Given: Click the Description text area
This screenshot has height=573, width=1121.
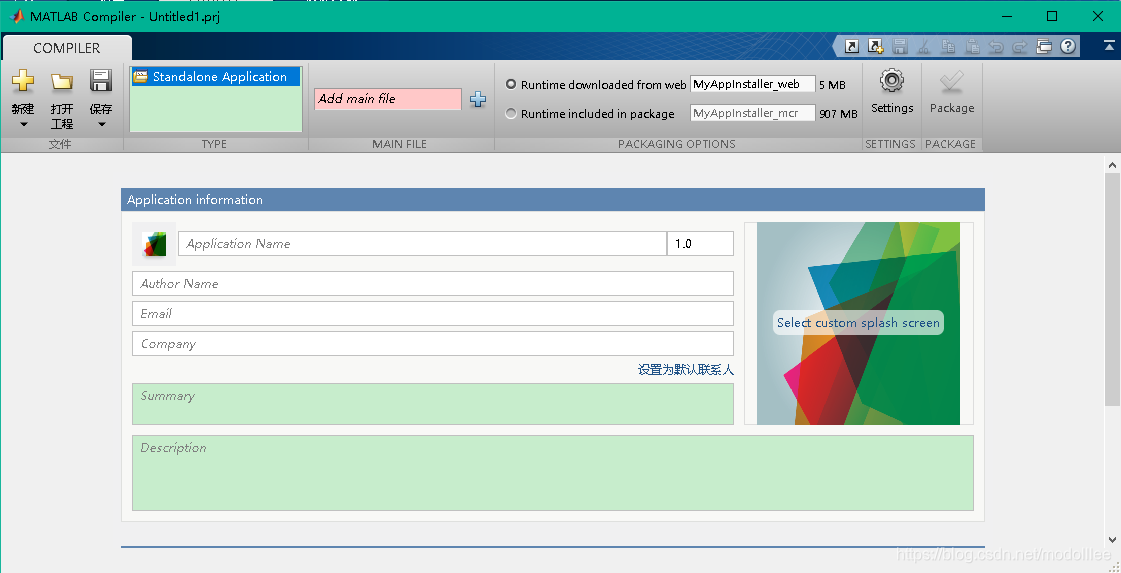Looking at the screenshot, I should point(553,473).
